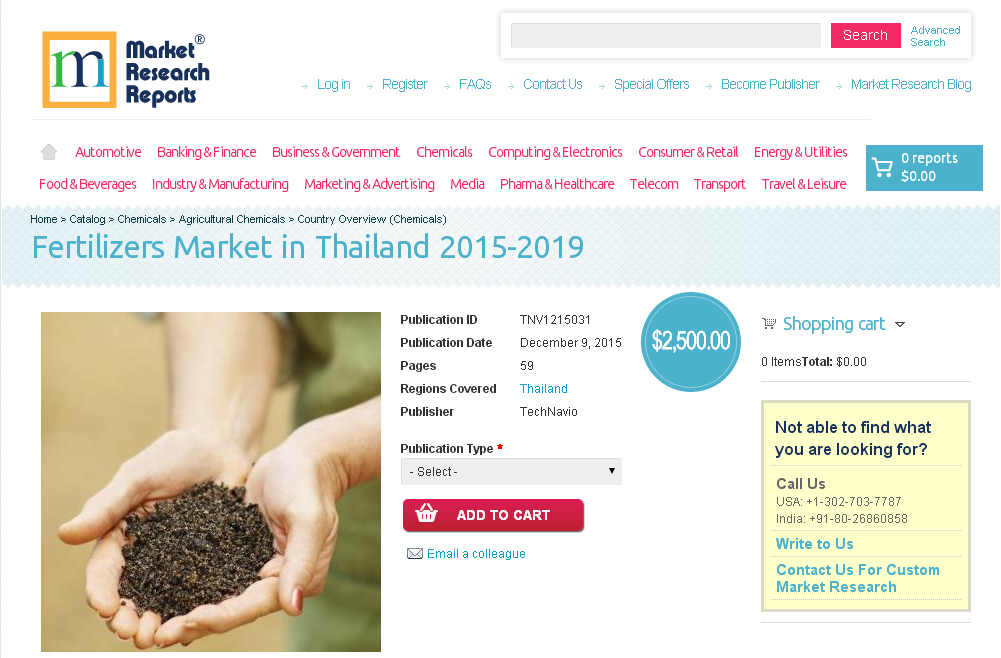Image resolution: width=1001 pixels, height=658 pixels.
Task: Open the Chemicals category menu
Action: coord(444,152)
